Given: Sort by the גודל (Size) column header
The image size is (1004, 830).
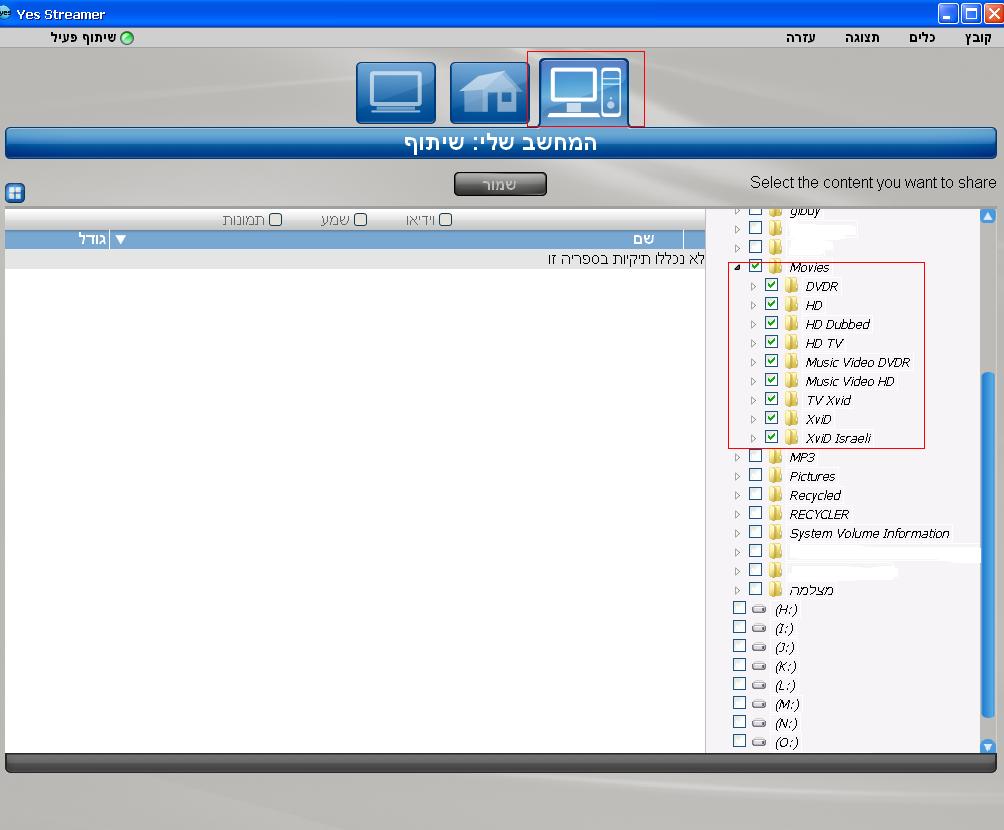Looking at the screenshot, I should pos(94,239).
